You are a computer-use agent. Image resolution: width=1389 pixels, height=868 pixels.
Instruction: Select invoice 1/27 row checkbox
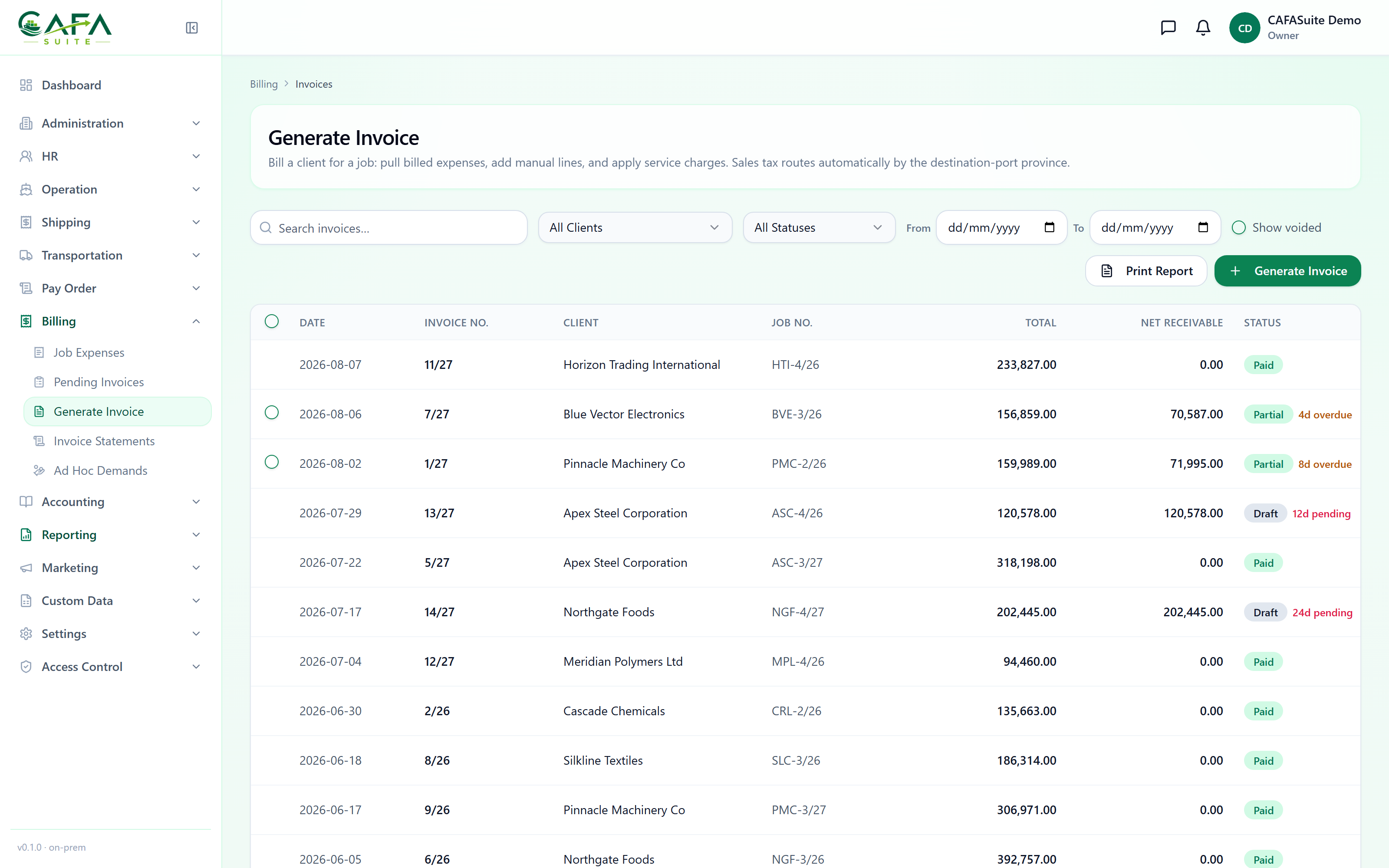click(x=271, y=462)
